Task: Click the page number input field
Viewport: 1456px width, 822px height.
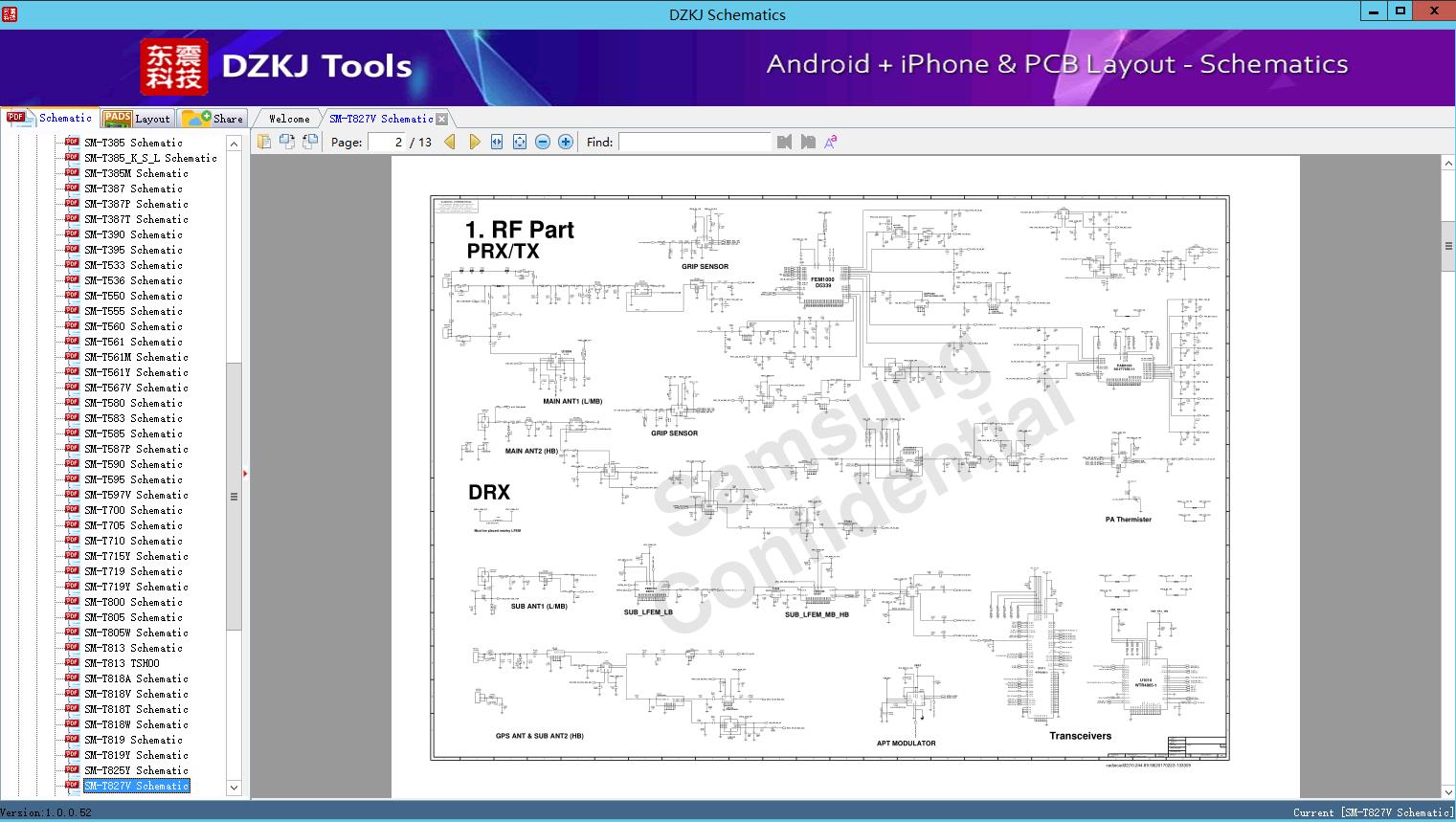Action: point(387,142)
